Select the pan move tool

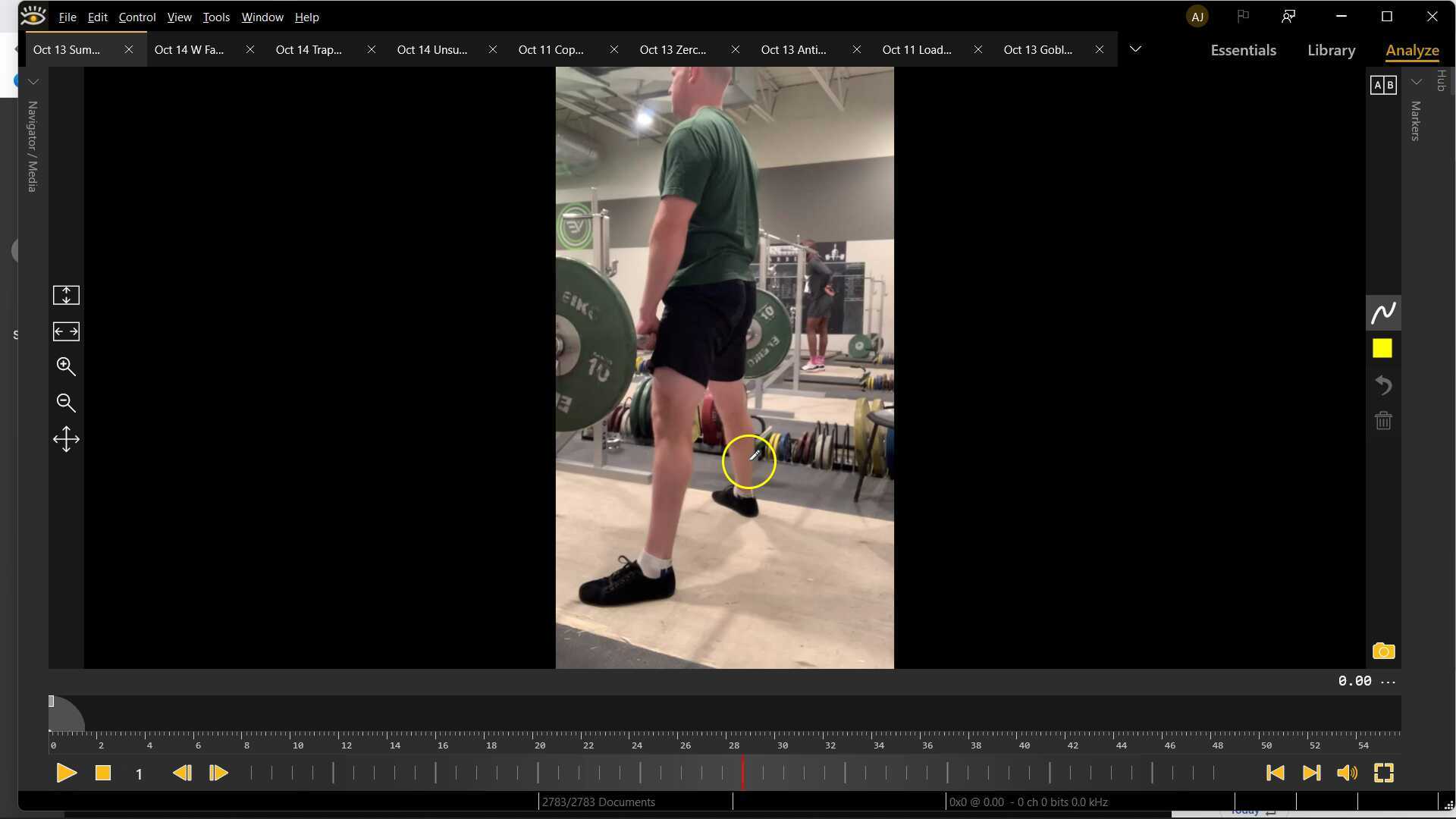pyautogui.click(x=66, y=438)
